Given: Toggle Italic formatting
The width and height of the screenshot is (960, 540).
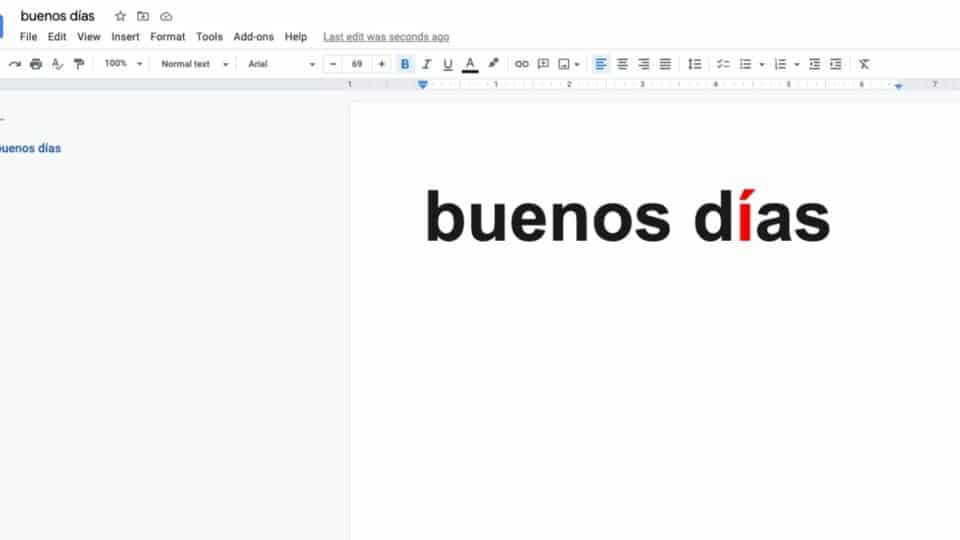Looking at the screenshot, I should (x=426, y=64).
